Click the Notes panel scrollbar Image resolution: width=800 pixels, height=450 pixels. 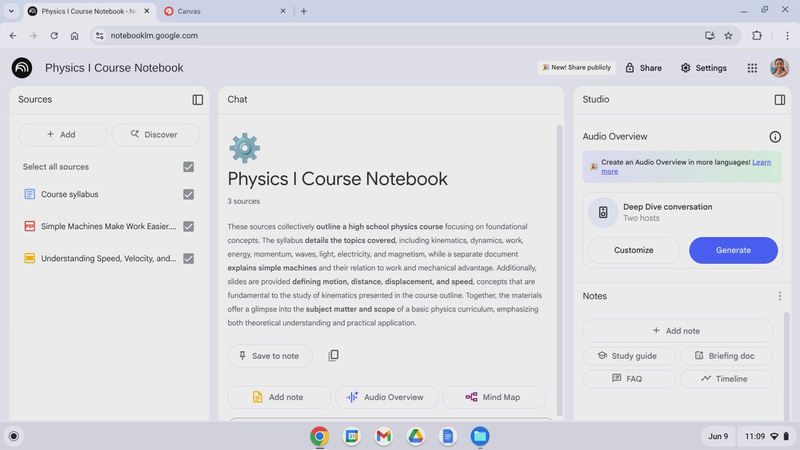click(786, 365)
